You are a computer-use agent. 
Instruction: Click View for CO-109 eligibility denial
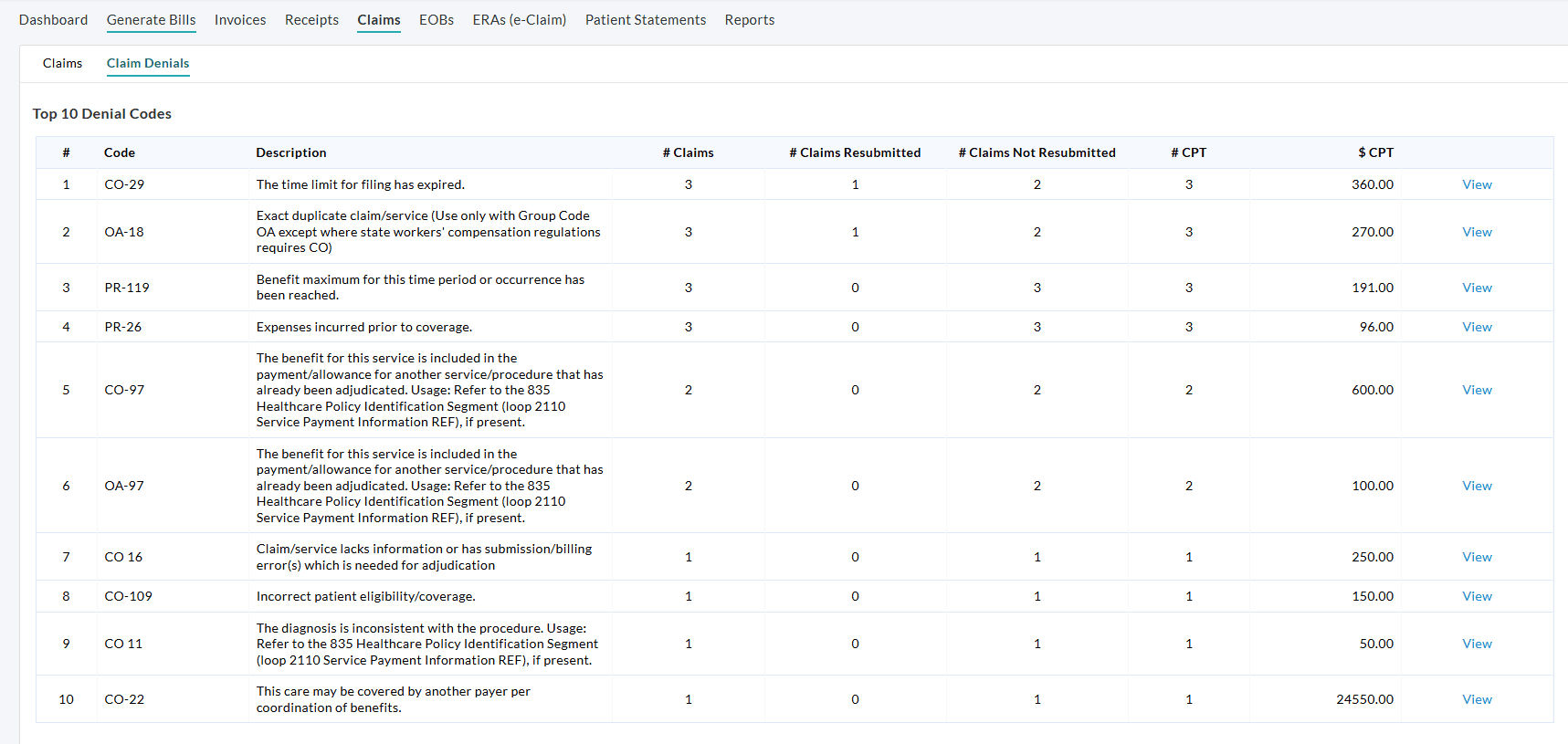tap(1476, 596)
